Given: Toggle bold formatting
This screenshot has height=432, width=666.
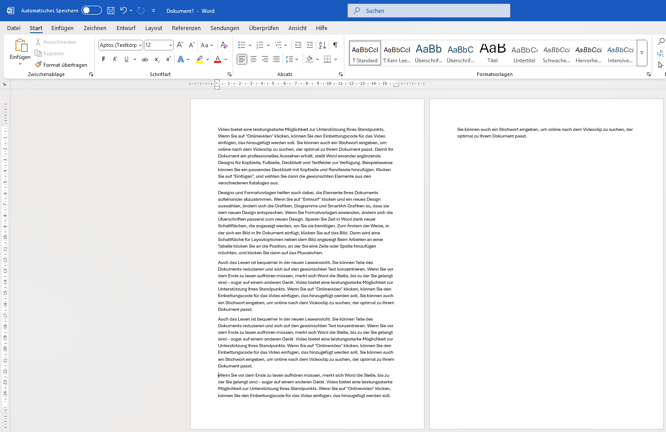Looking at the screenshot, I should click(x=103, y=60).
